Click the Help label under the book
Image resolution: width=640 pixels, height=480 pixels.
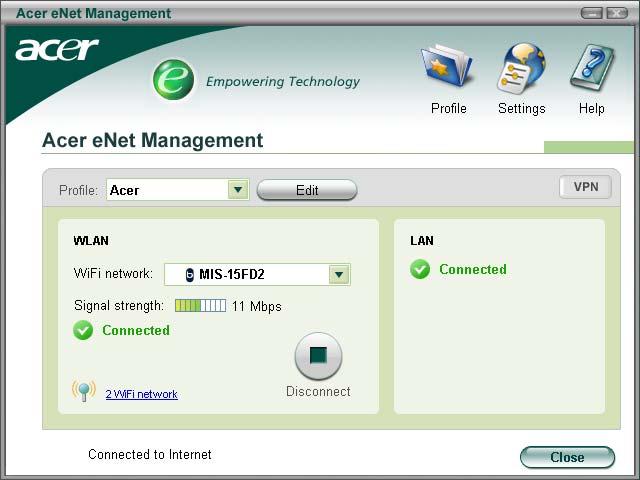pos(591,109)
